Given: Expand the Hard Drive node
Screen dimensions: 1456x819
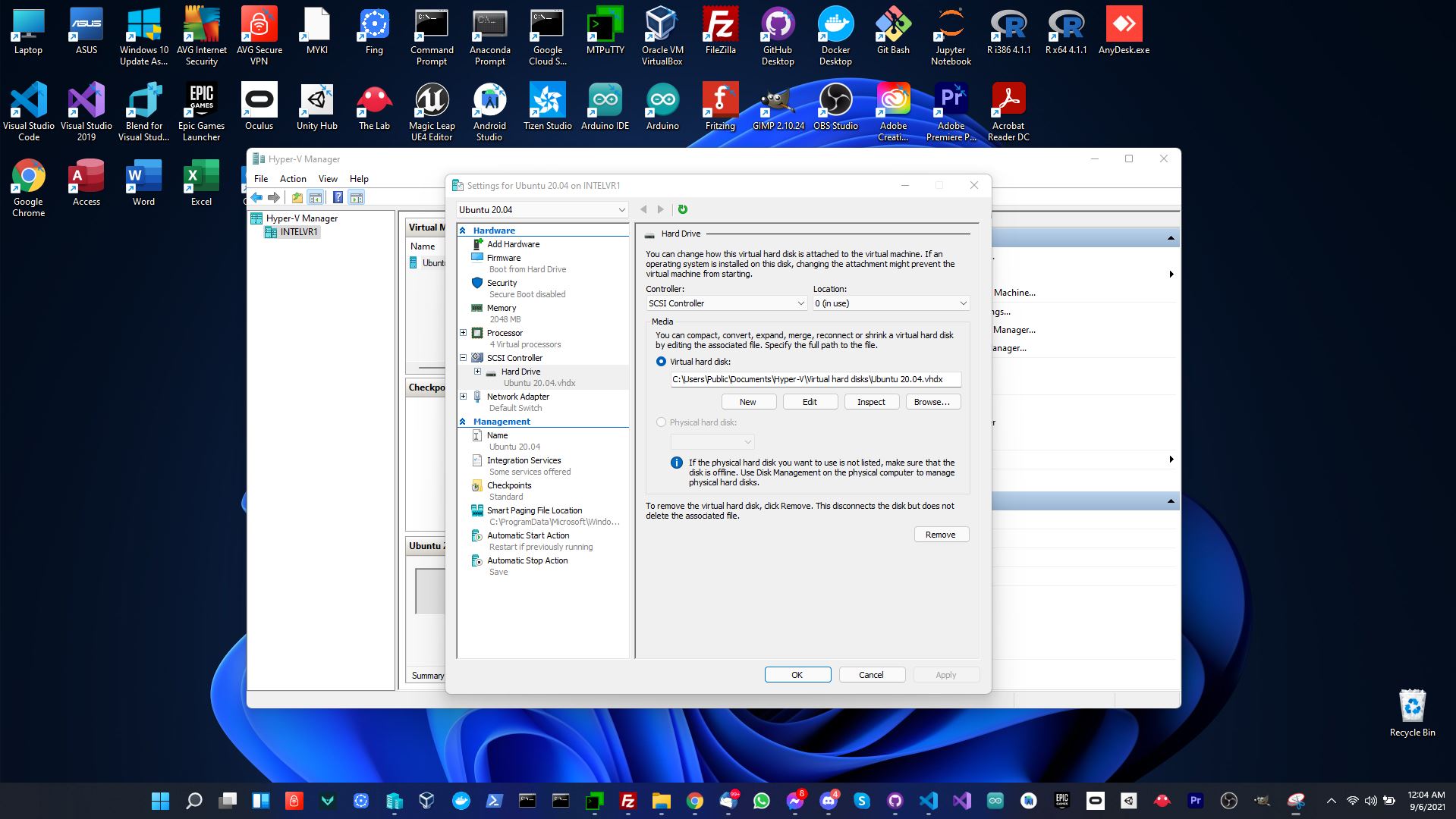Looking at the screenshot, I should (x=477, y=372).
